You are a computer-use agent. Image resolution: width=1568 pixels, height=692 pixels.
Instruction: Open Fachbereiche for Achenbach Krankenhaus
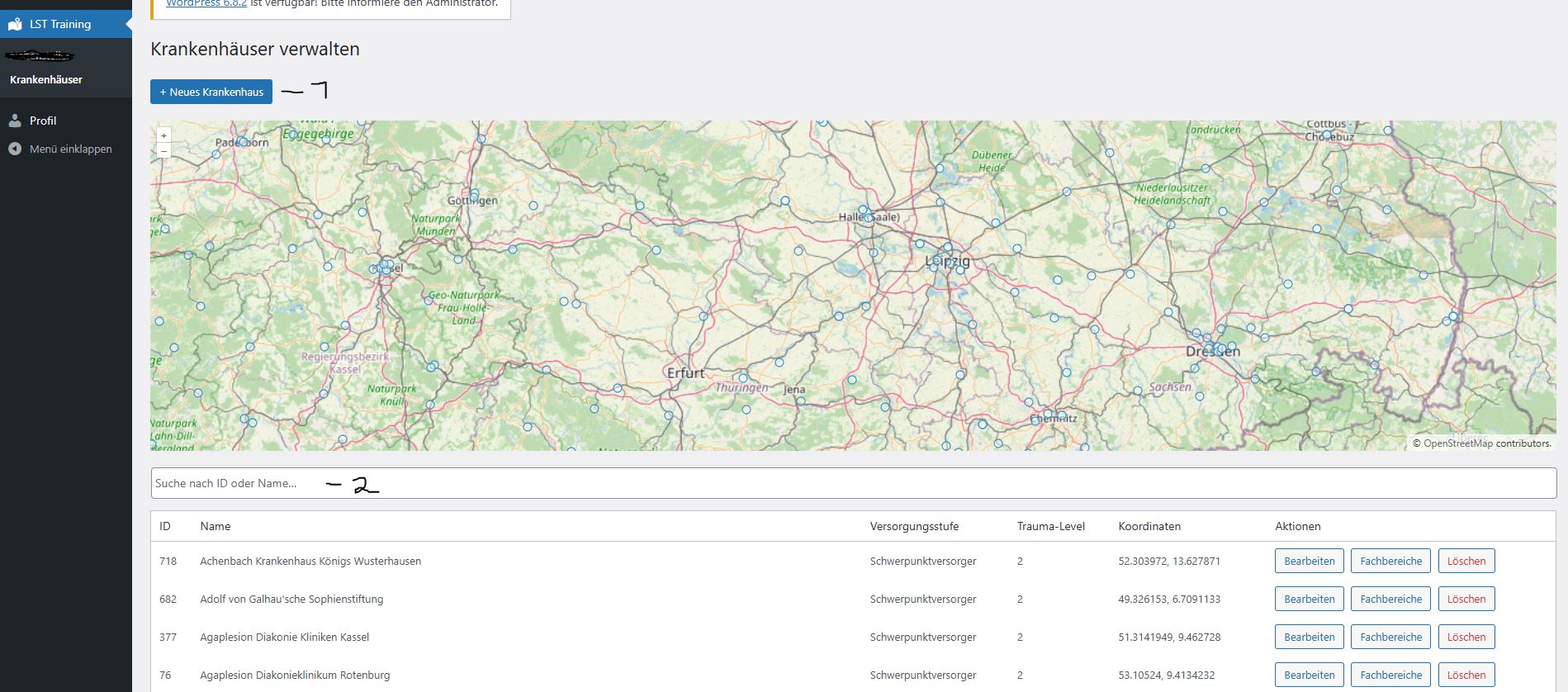(x=1391, y=561)
